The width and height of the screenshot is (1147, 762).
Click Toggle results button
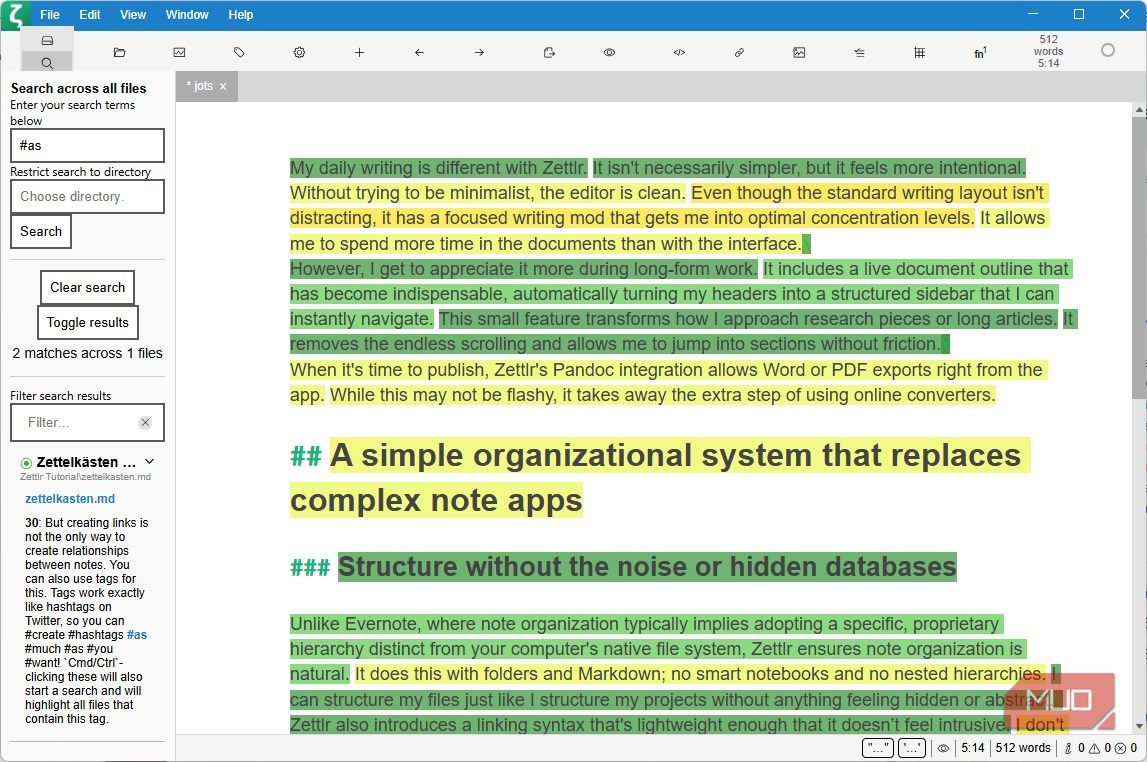point(88,322)
